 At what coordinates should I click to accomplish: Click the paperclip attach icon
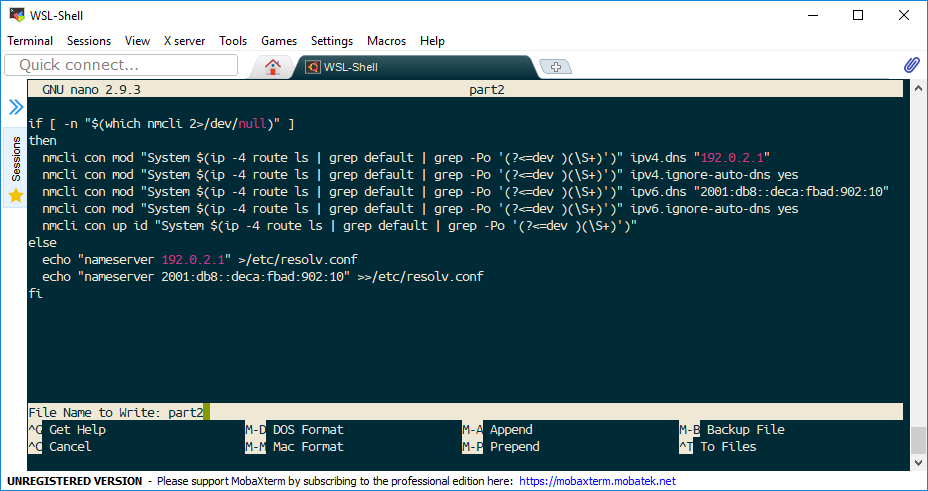click(911, 65)
